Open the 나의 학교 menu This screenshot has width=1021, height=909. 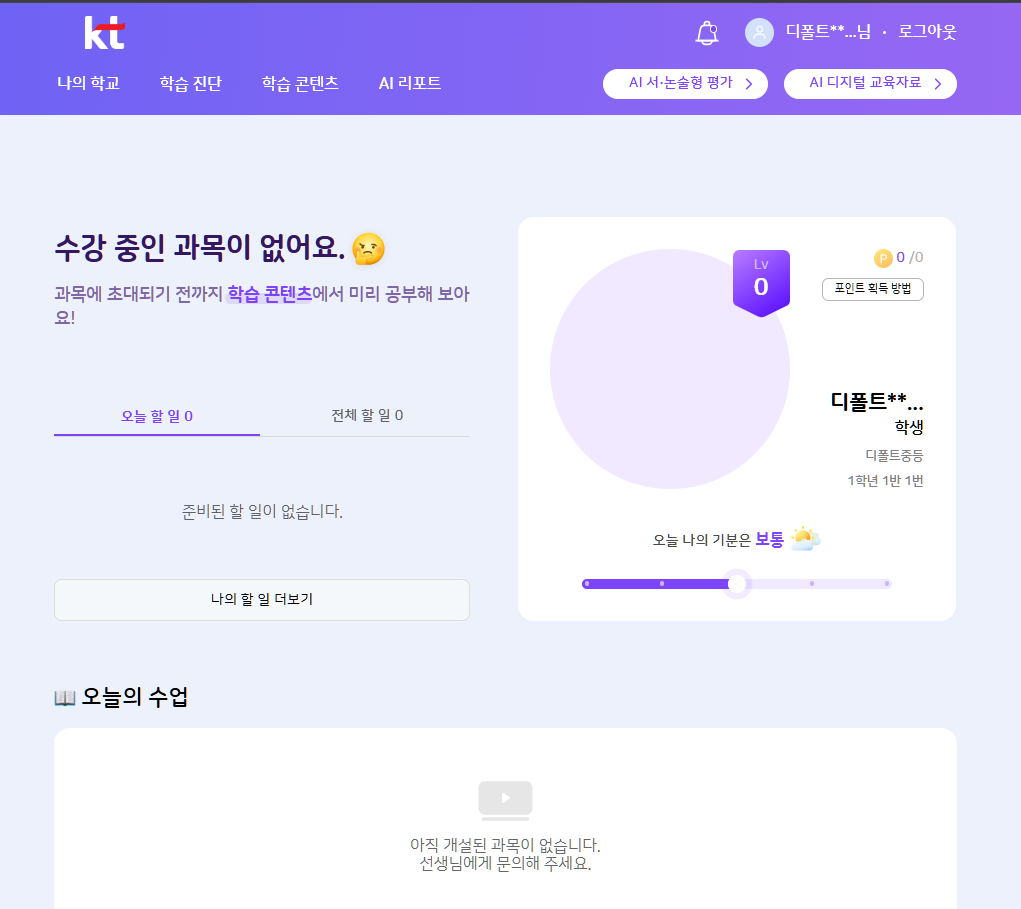click(88, 84)
